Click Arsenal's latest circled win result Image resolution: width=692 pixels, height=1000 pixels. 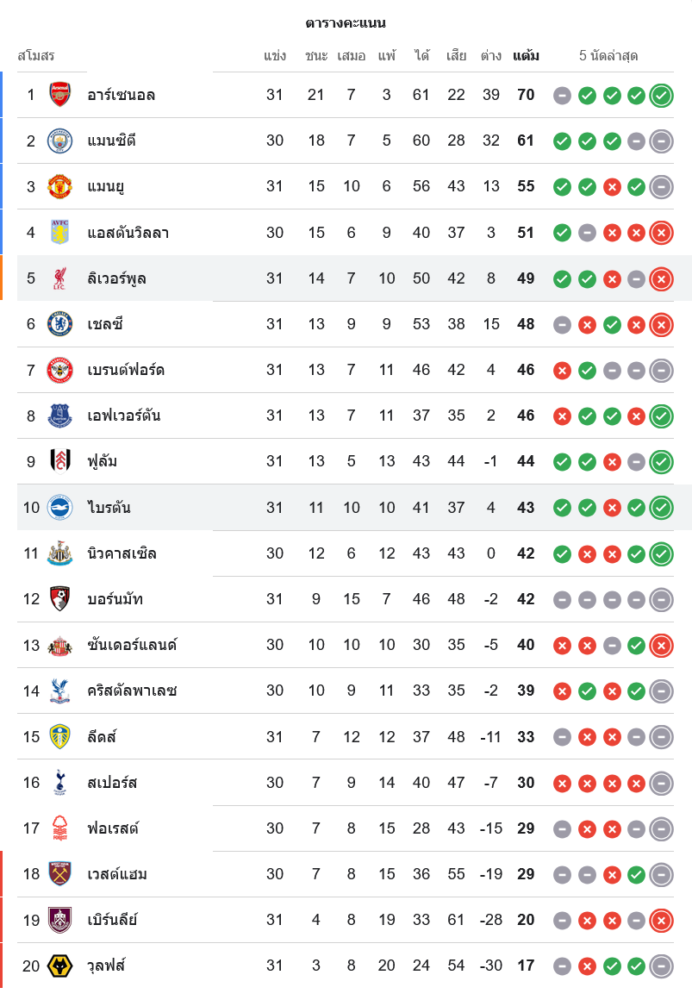pyautogui.click(x=661, y=96)
